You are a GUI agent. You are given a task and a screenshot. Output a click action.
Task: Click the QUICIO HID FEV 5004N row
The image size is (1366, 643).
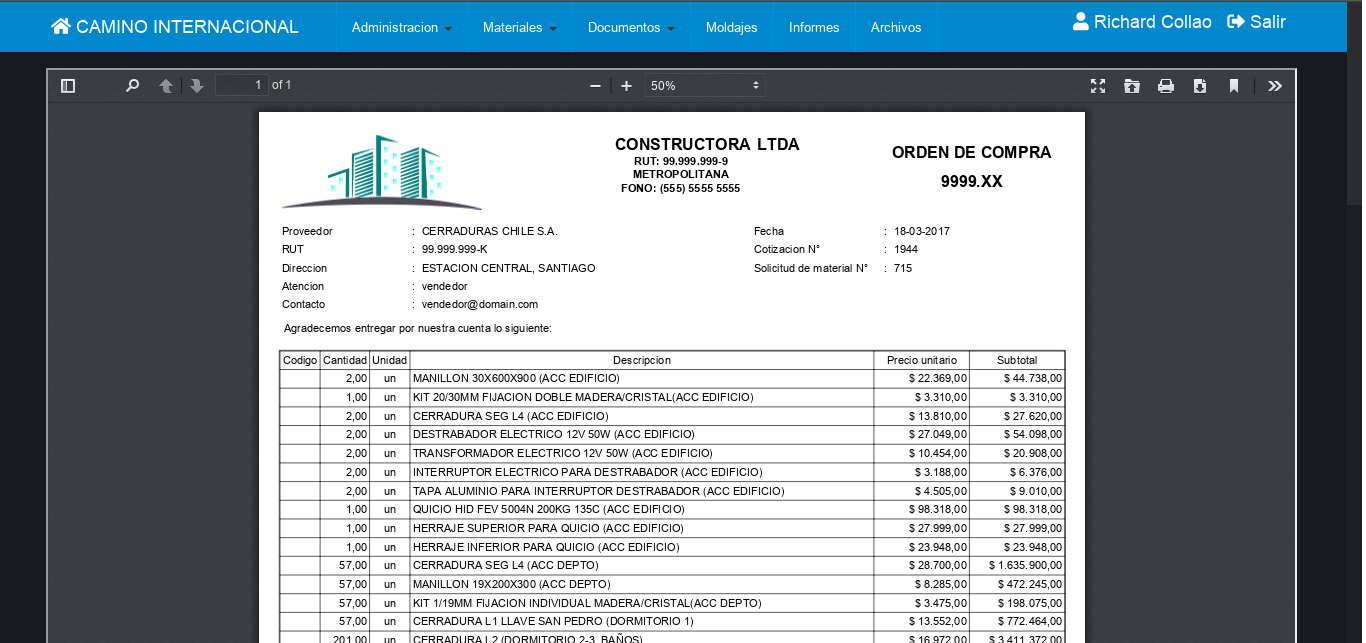pos(672,509)
